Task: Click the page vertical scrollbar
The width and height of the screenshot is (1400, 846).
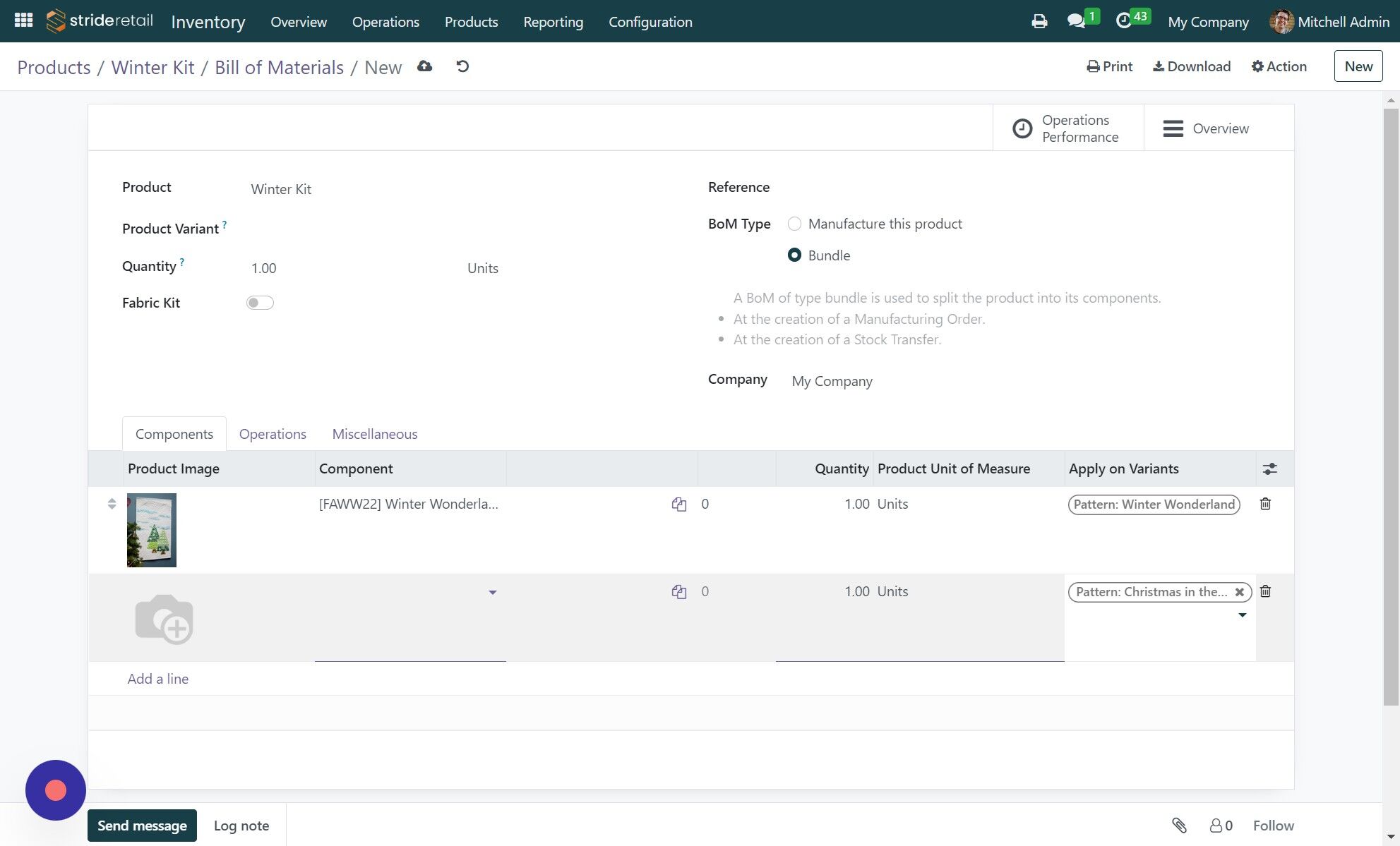Action: pyautogui.click(x=1391, y=406)
